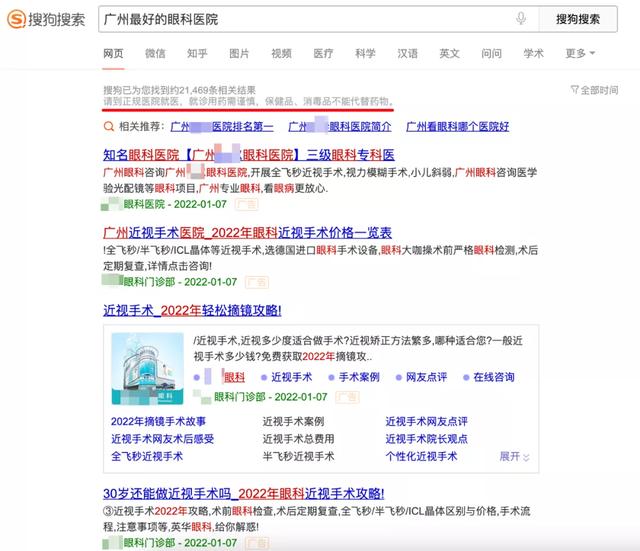The image size is (640, 551).
Task: Switch to the 医疗 tab
Action: 323,53
